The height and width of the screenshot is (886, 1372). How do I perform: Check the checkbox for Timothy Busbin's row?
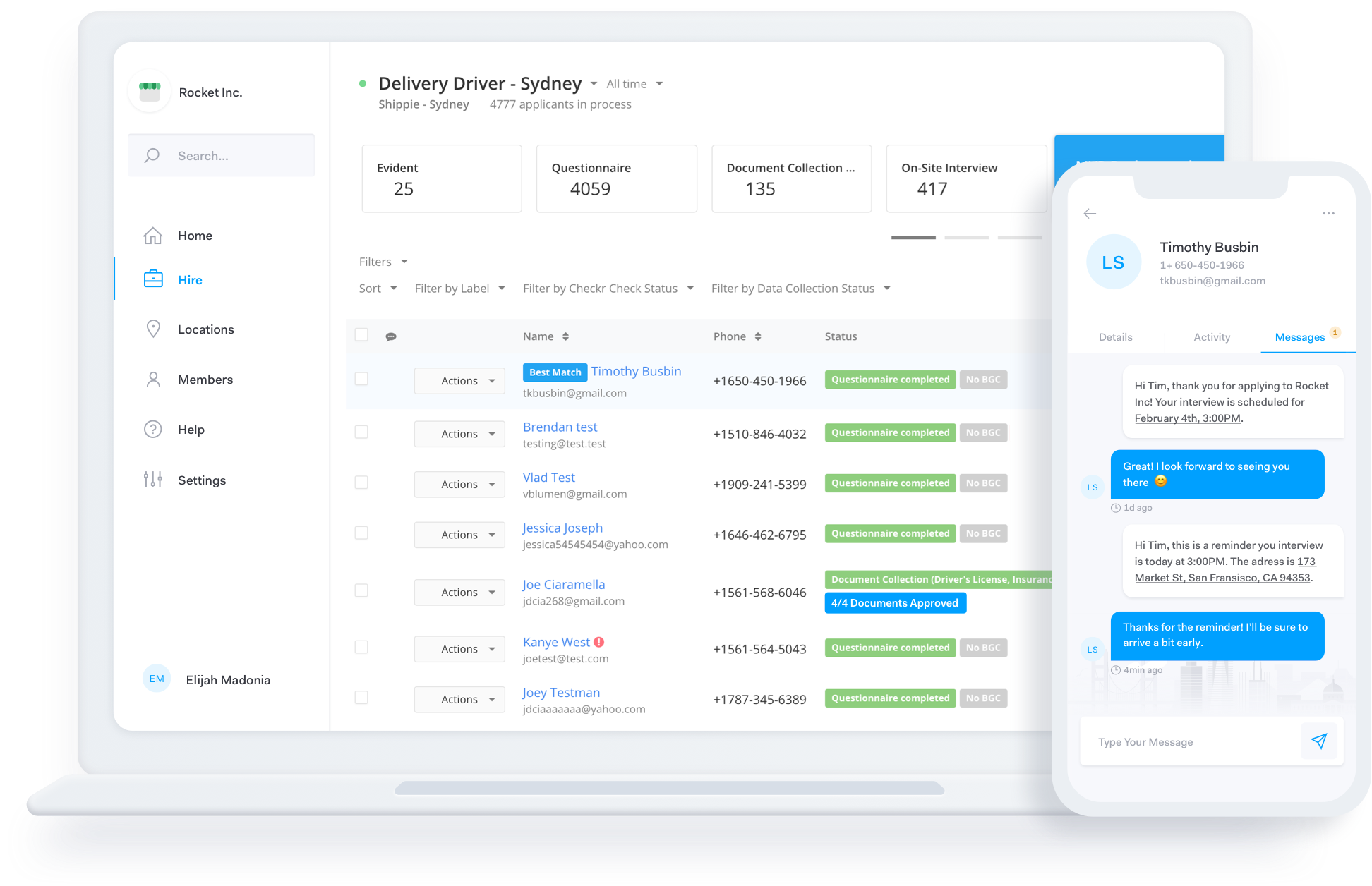point(361,379)
